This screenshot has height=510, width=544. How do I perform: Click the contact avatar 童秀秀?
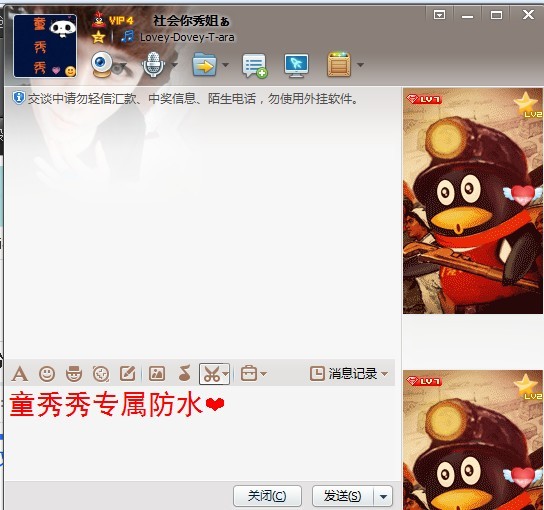click(x=45, y=46)
